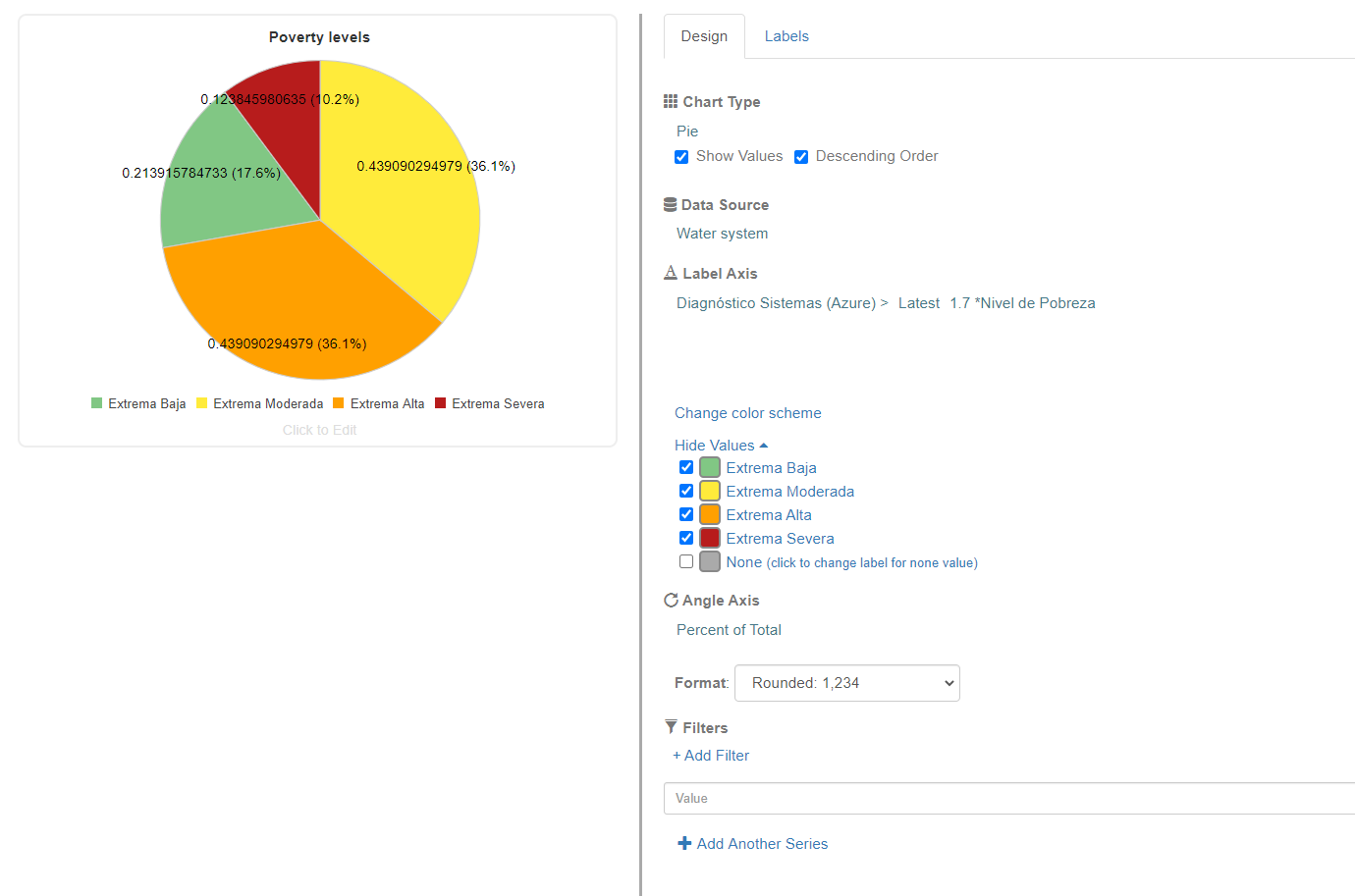
Task: Enable the None value checkbox
Action: click(x=685, y=560)
